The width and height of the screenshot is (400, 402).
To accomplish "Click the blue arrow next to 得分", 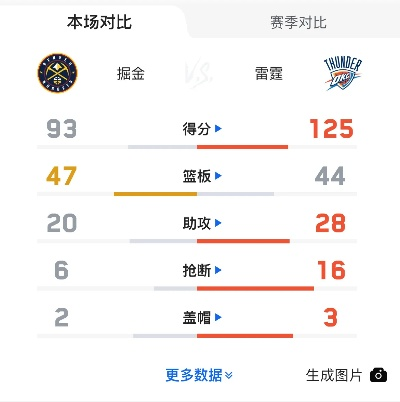I will click(x=218, y=128).
